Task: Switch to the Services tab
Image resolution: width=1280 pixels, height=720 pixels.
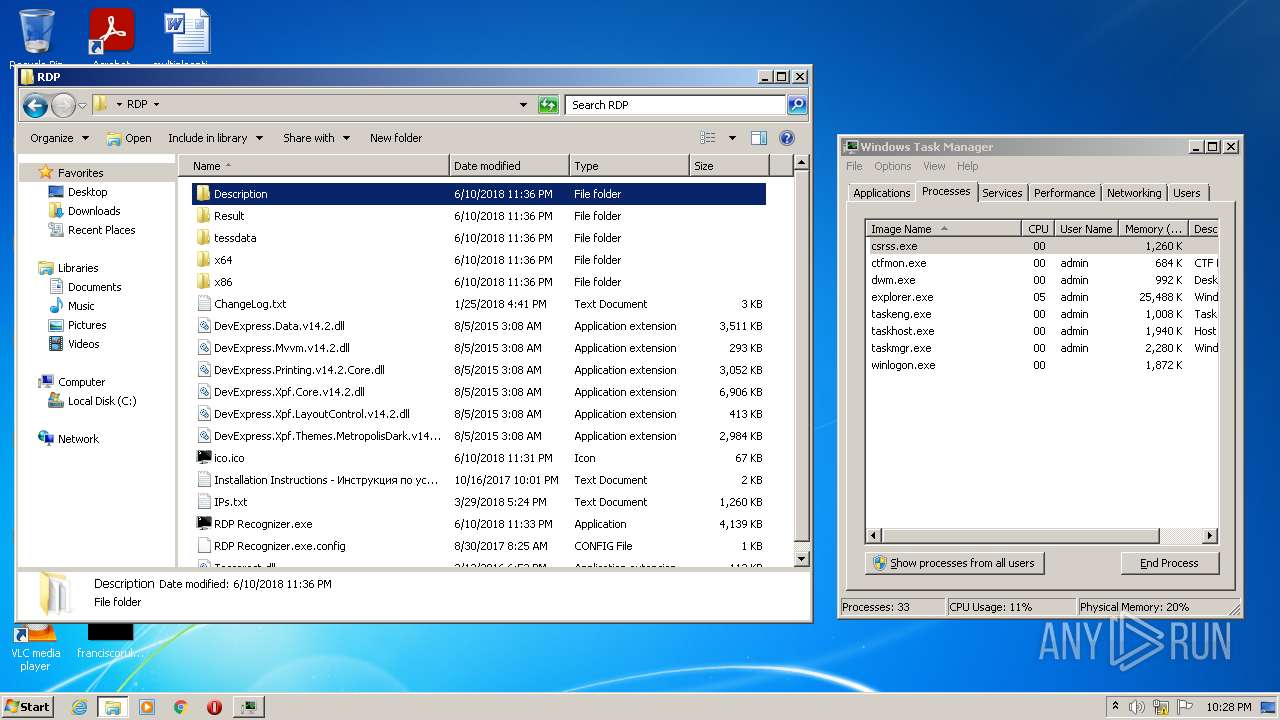Action: [x=1002, y=193]
